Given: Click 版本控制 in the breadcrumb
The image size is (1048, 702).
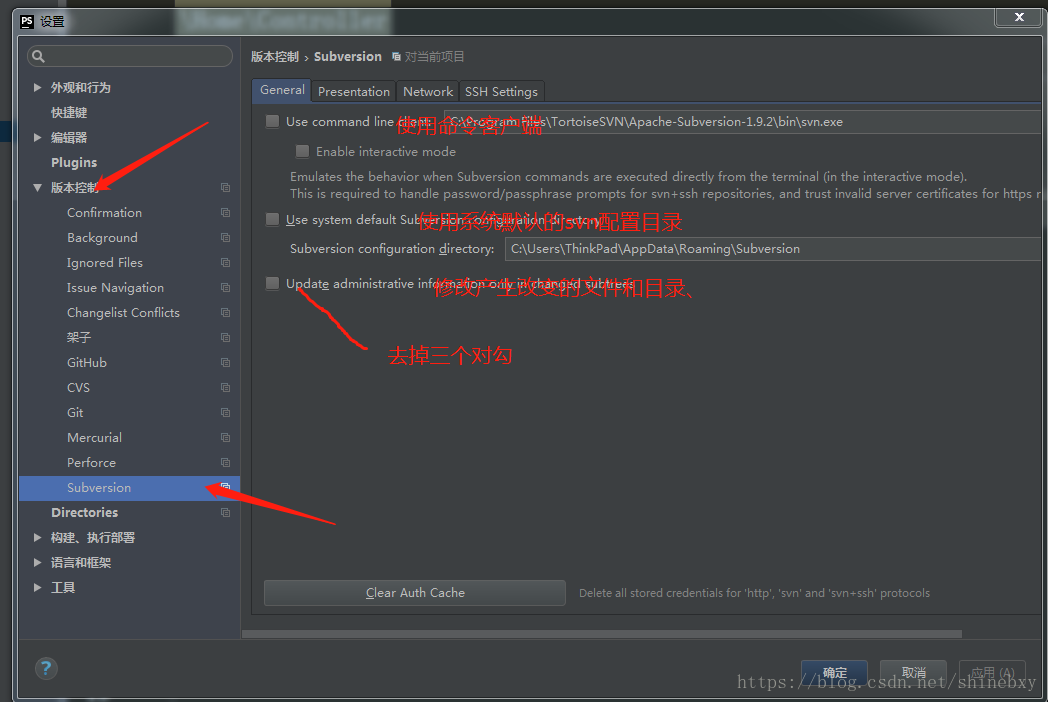Looking at the screenshot, I should coord(275,57).
